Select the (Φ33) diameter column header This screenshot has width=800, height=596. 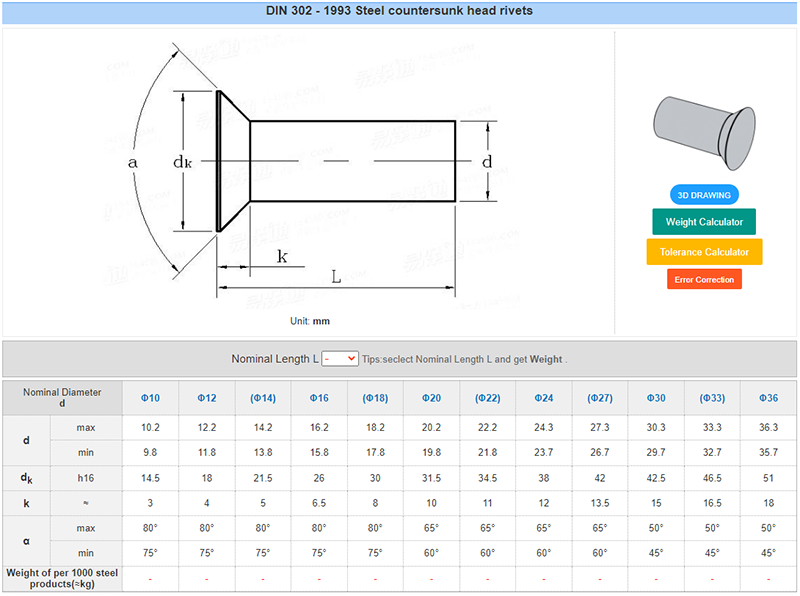(712, 398)
